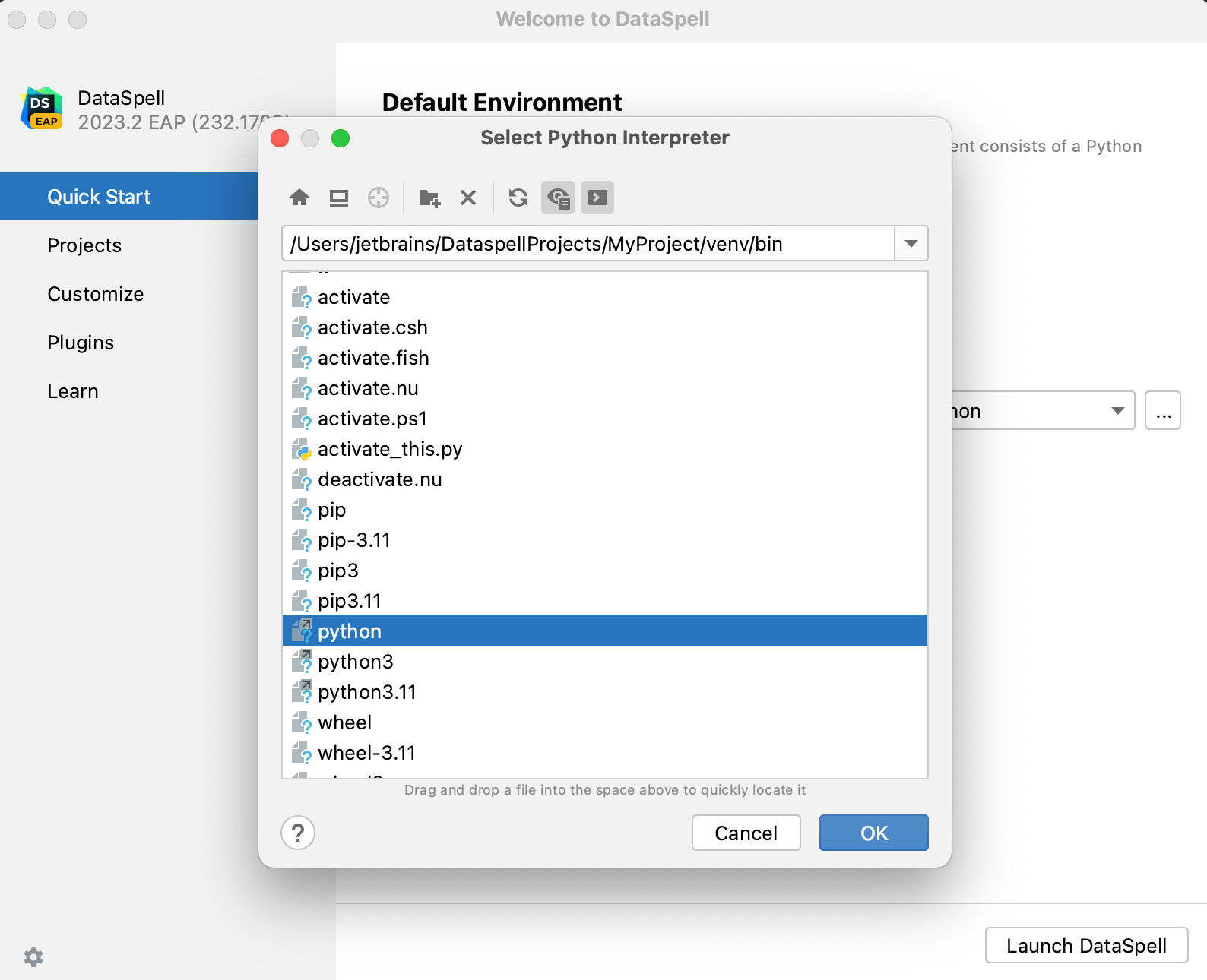Select deactivate.nu in the list
This screenshot has width=1207, height=980.
605,479
